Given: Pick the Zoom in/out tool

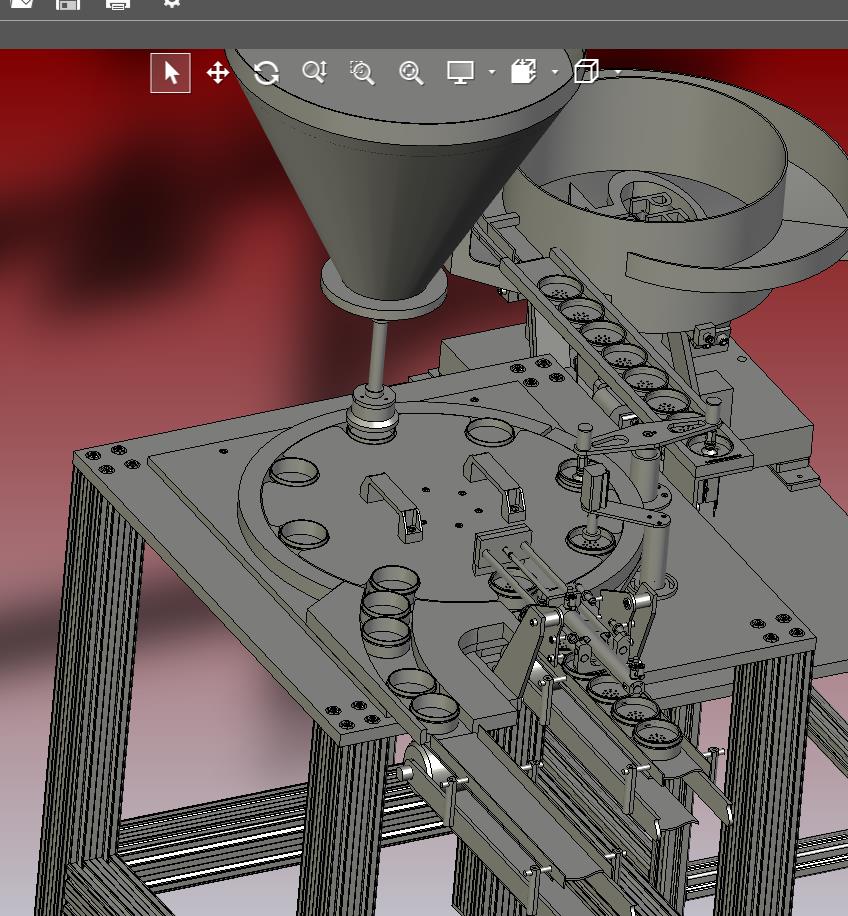Looking at the screenshot, I should point(314,72).
